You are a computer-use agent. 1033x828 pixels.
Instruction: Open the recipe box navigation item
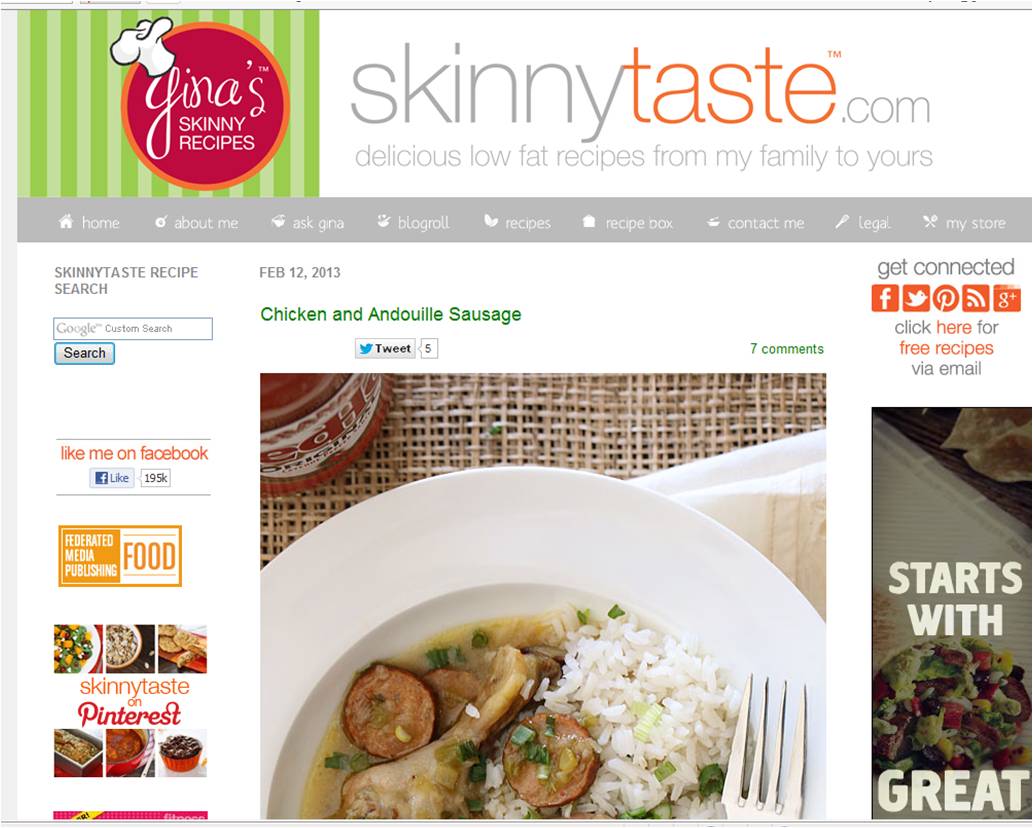click(x=628, y=223)
